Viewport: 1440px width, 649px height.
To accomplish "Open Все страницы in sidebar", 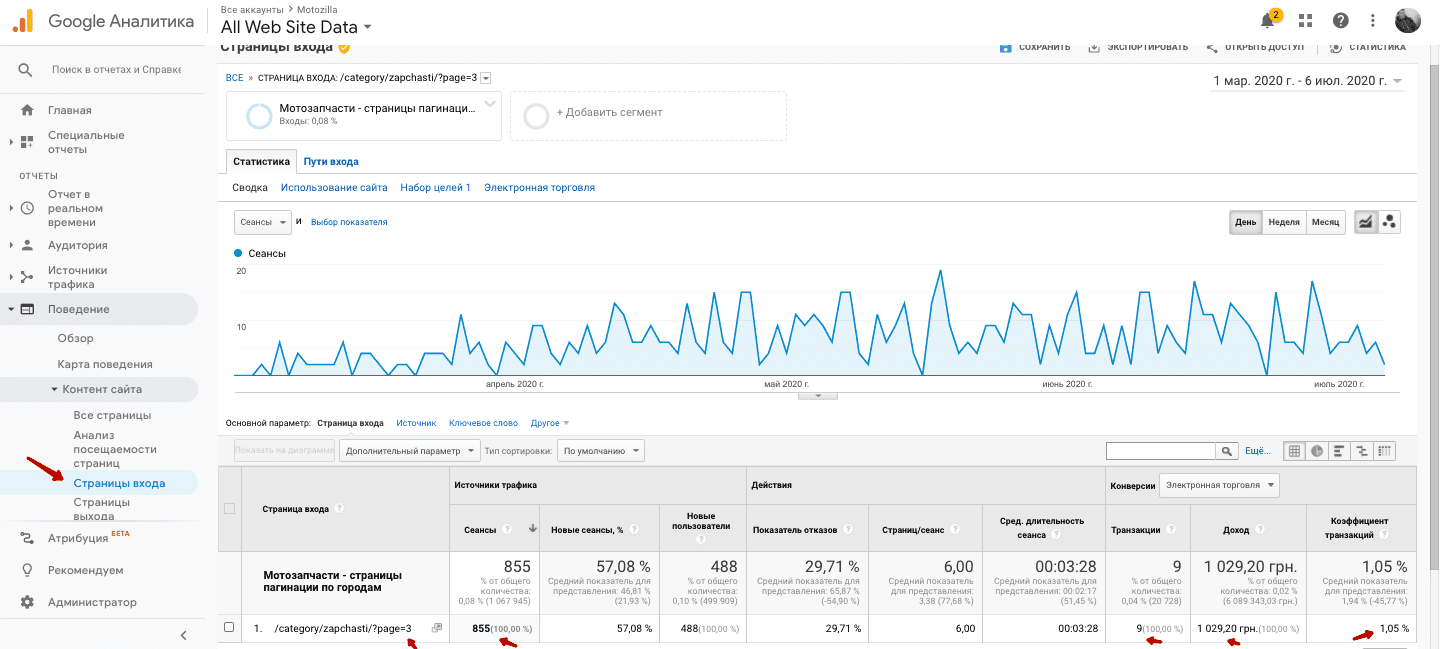I will point(112,415).
